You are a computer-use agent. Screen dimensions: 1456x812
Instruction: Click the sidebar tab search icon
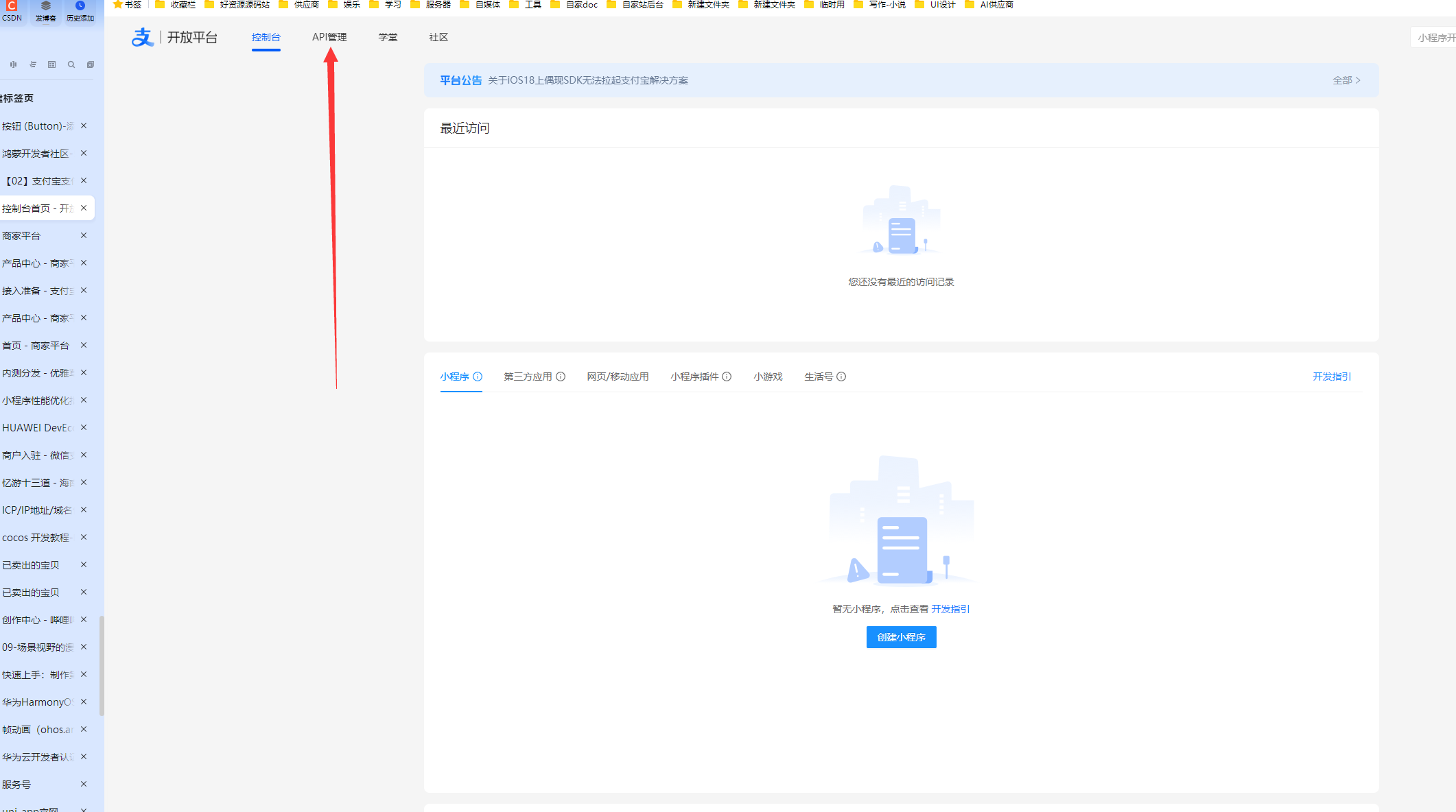point(71,64)
